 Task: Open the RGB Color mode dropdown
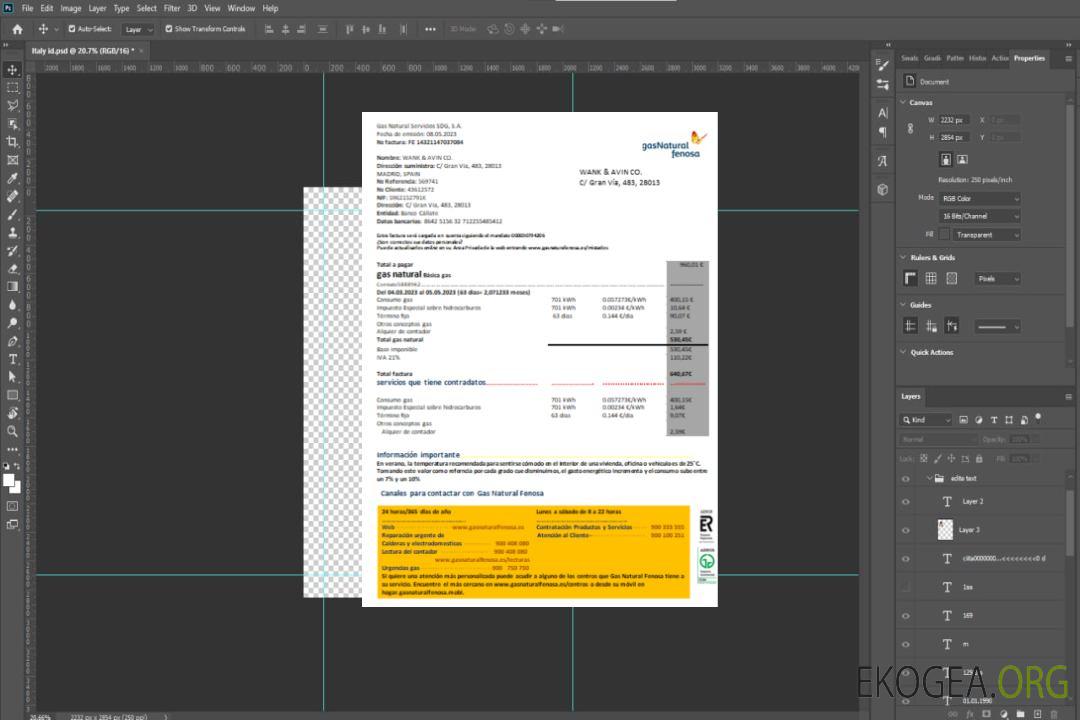click(x=980, y=198)
